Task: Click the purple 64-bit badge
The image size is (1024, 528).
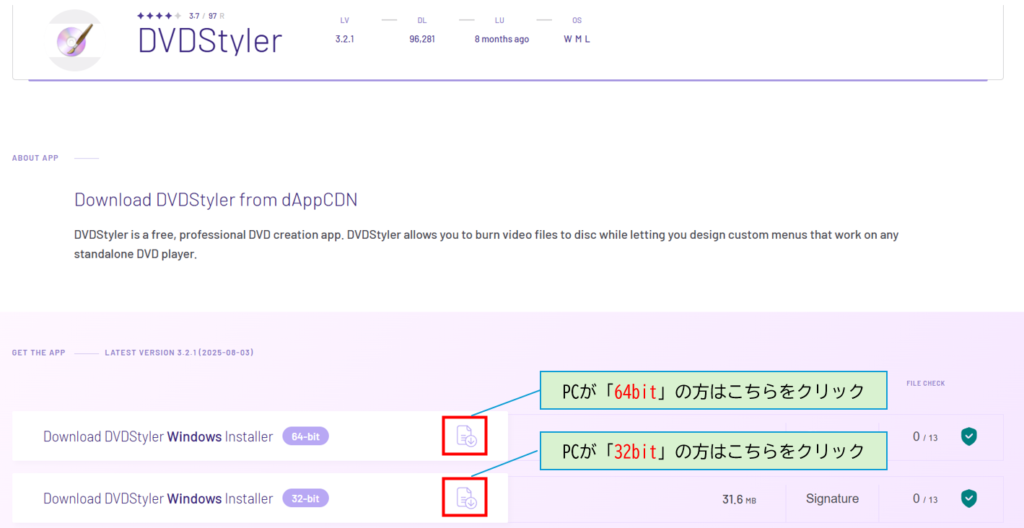Action: [306, 436]
